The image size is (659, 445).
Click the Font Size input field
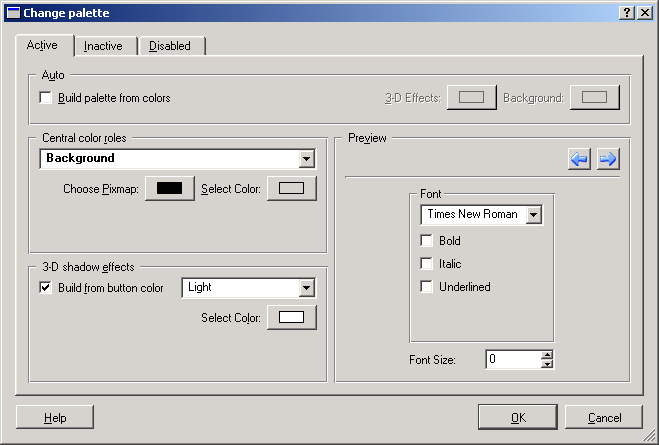511,359
